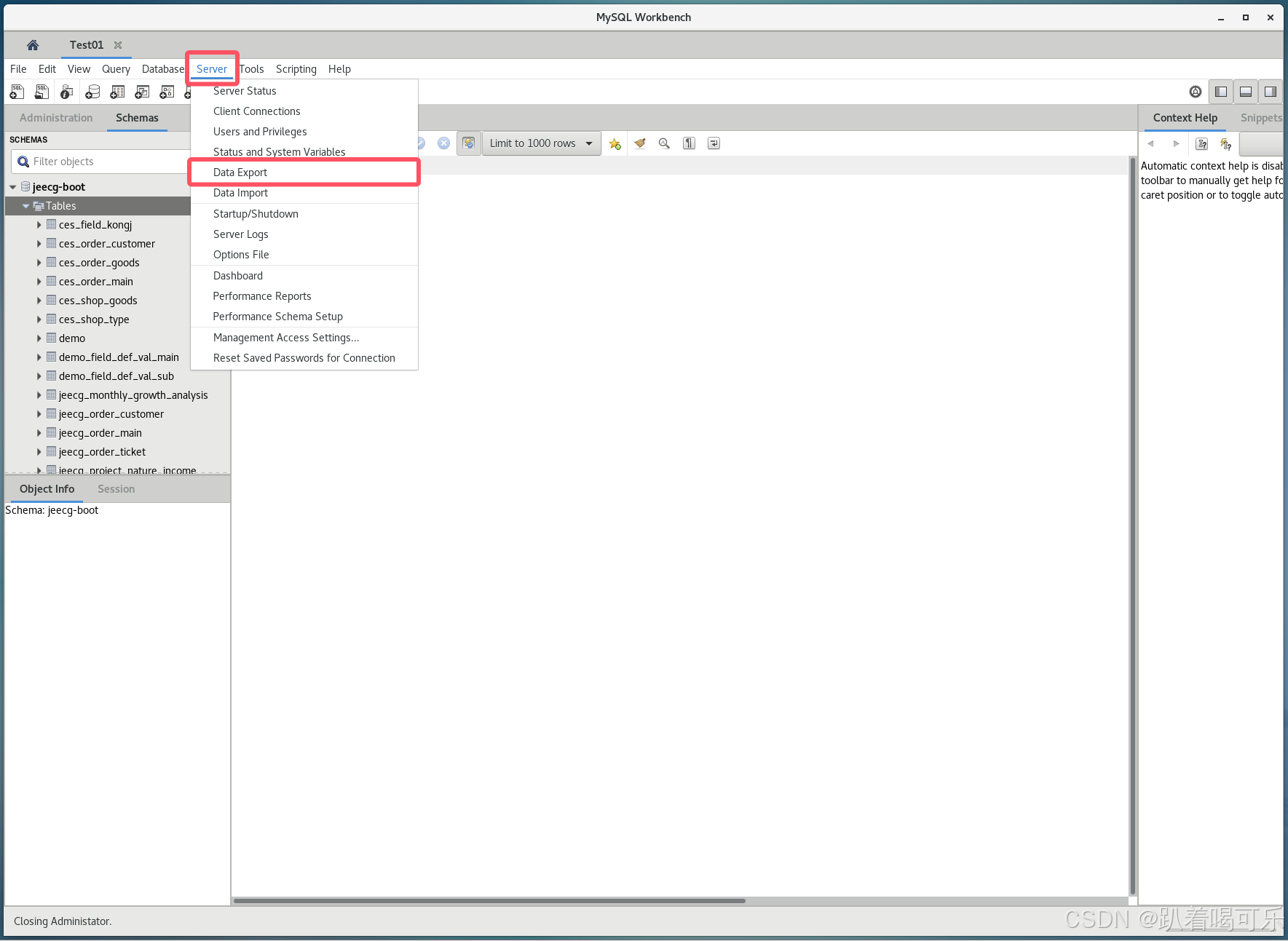
Task: Open the Query menu
Action: (116, 69)
